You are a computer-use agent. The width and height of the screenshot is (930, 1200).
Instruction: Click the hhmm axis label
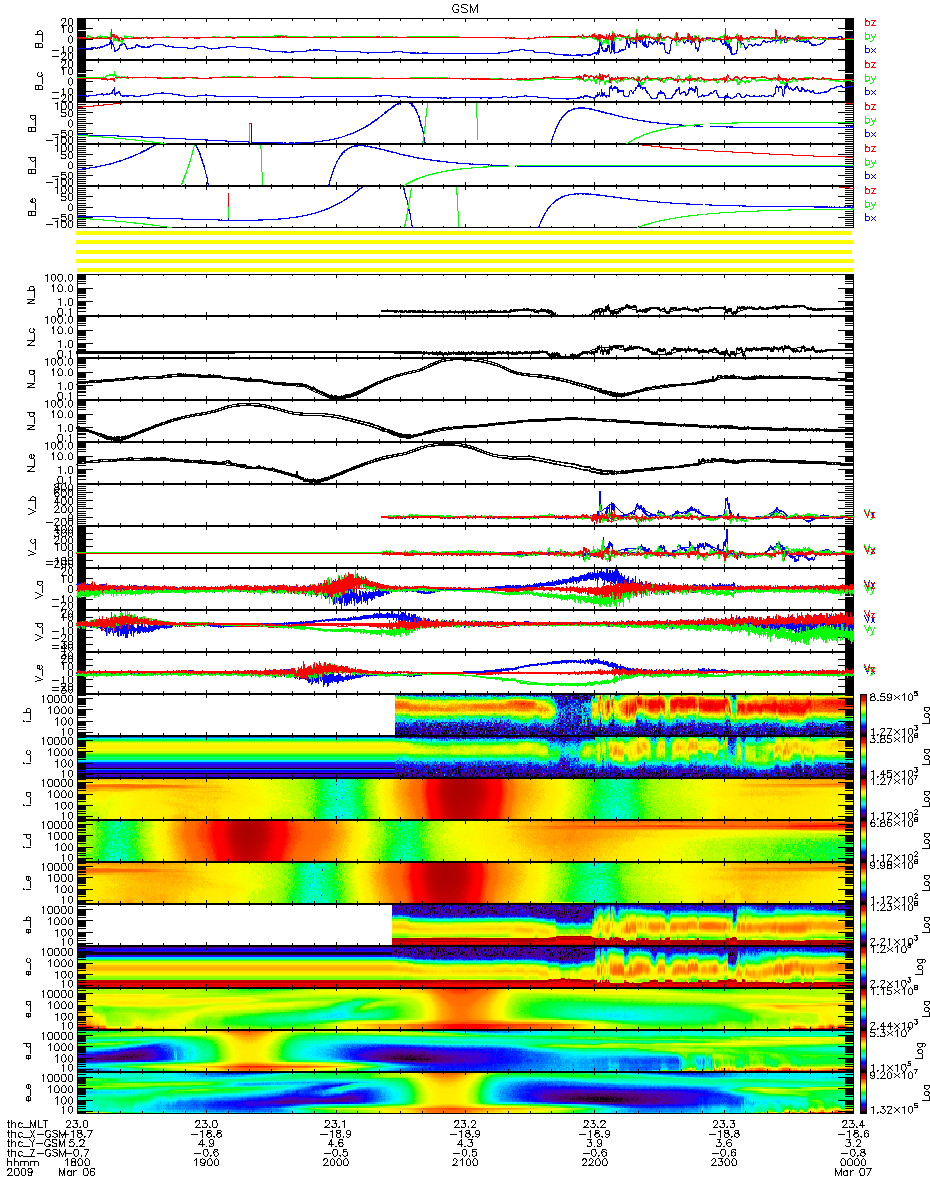(x=21, y=1161)
